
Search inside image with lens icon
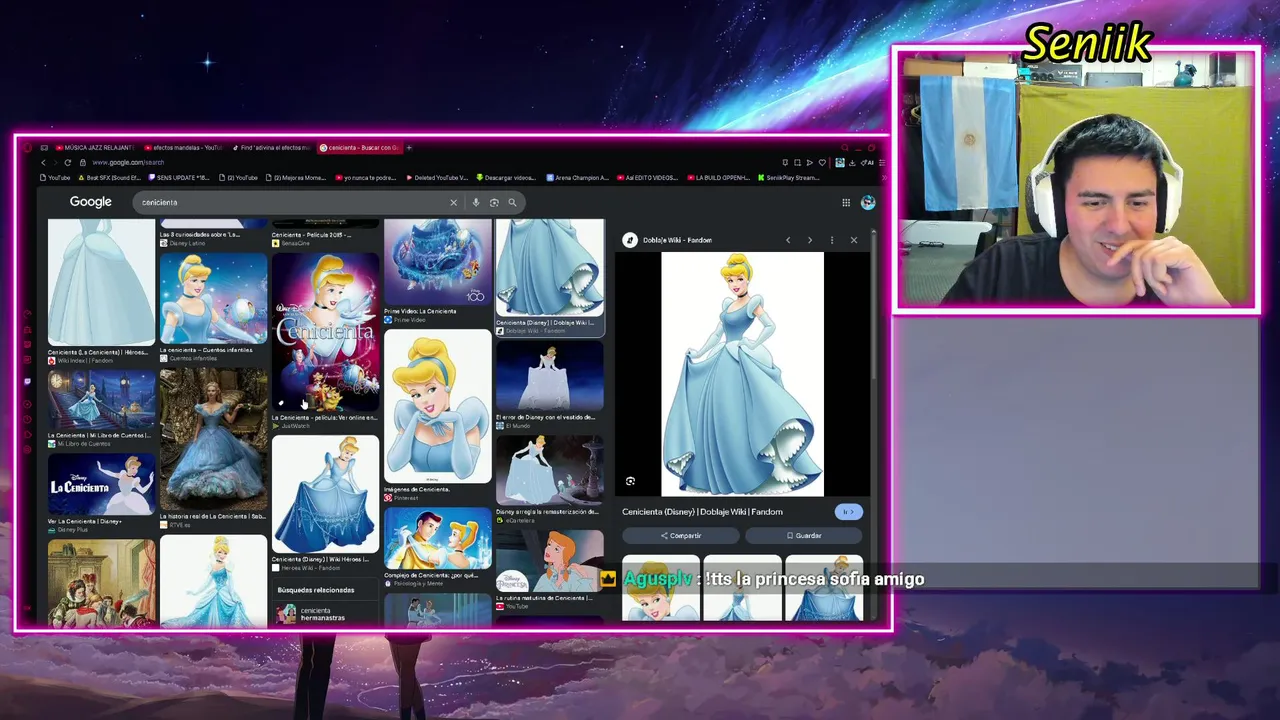pyautogui.click(x=630, y=482)
